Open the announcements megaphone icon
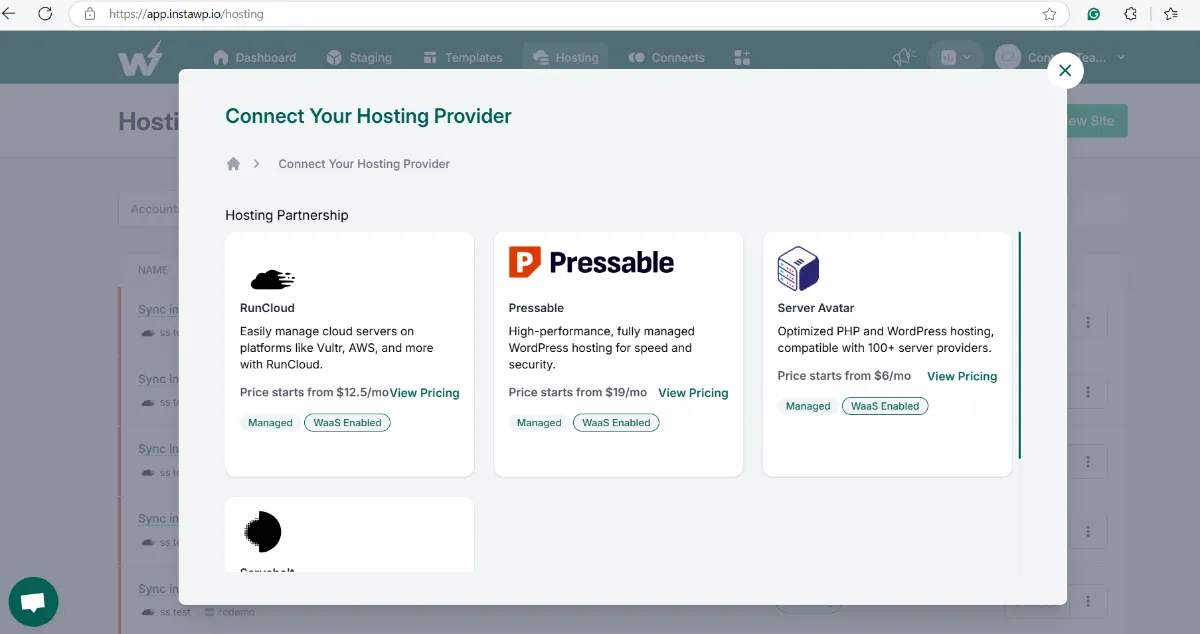Image resolution: width=1200 pixels, height=634 pixels. point(904,58)
